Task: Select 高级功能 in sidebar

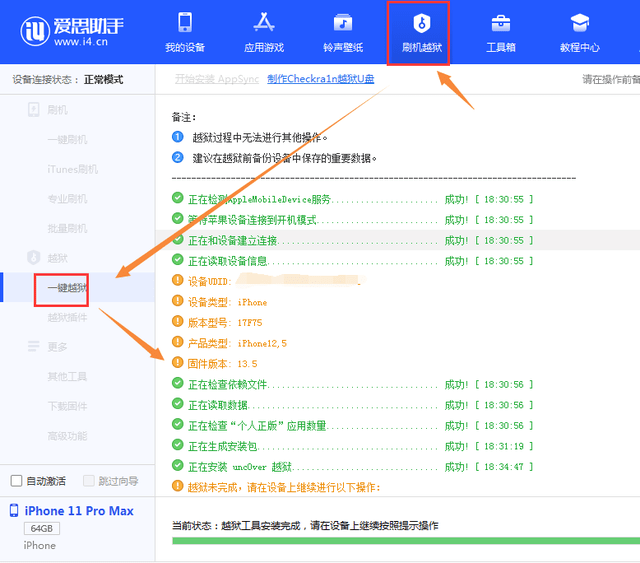Action: 67,436
